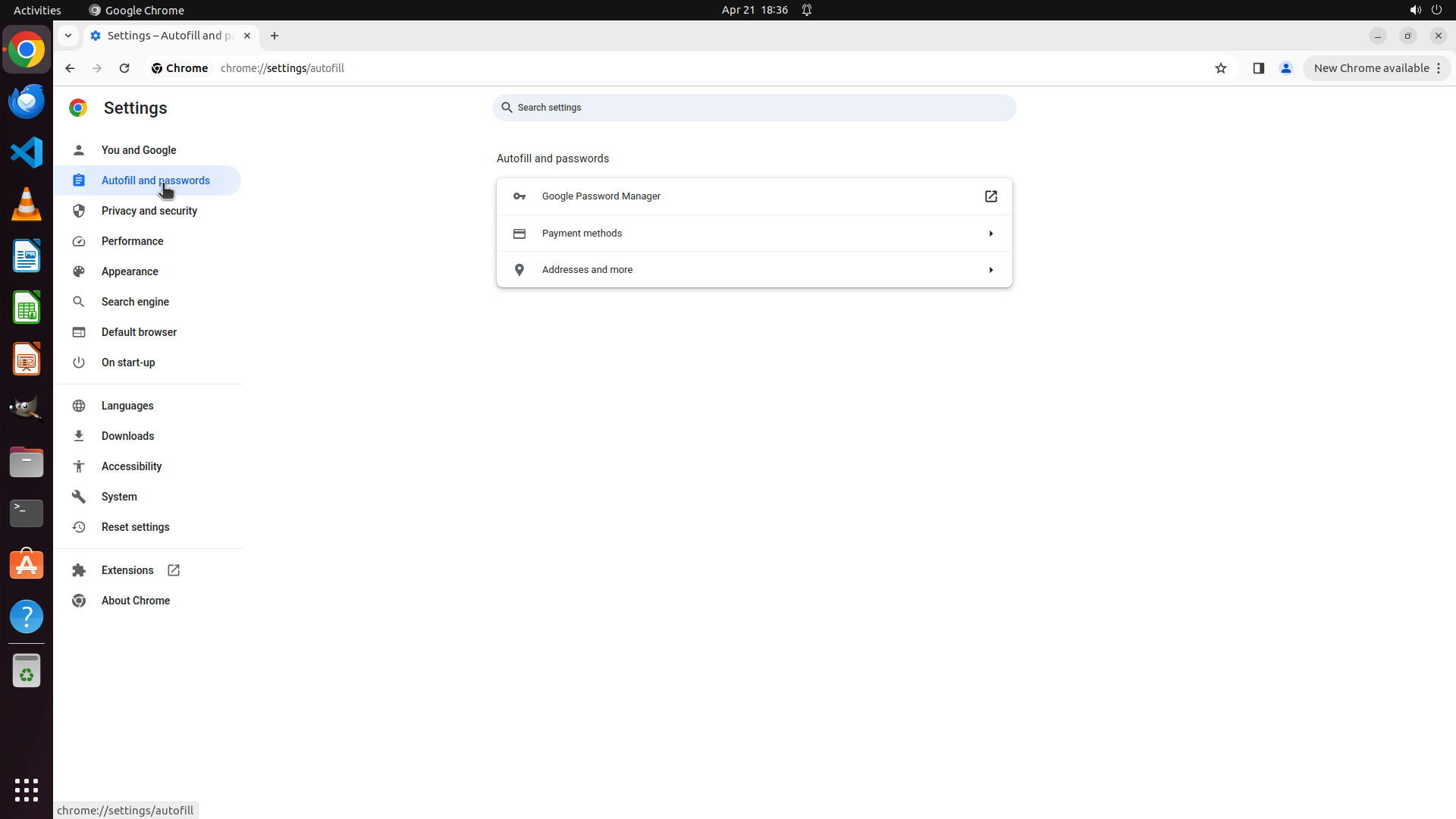Open Google Password Manager external link
This screenshot has width=1456, height=819.
click(x=990, y=196)
